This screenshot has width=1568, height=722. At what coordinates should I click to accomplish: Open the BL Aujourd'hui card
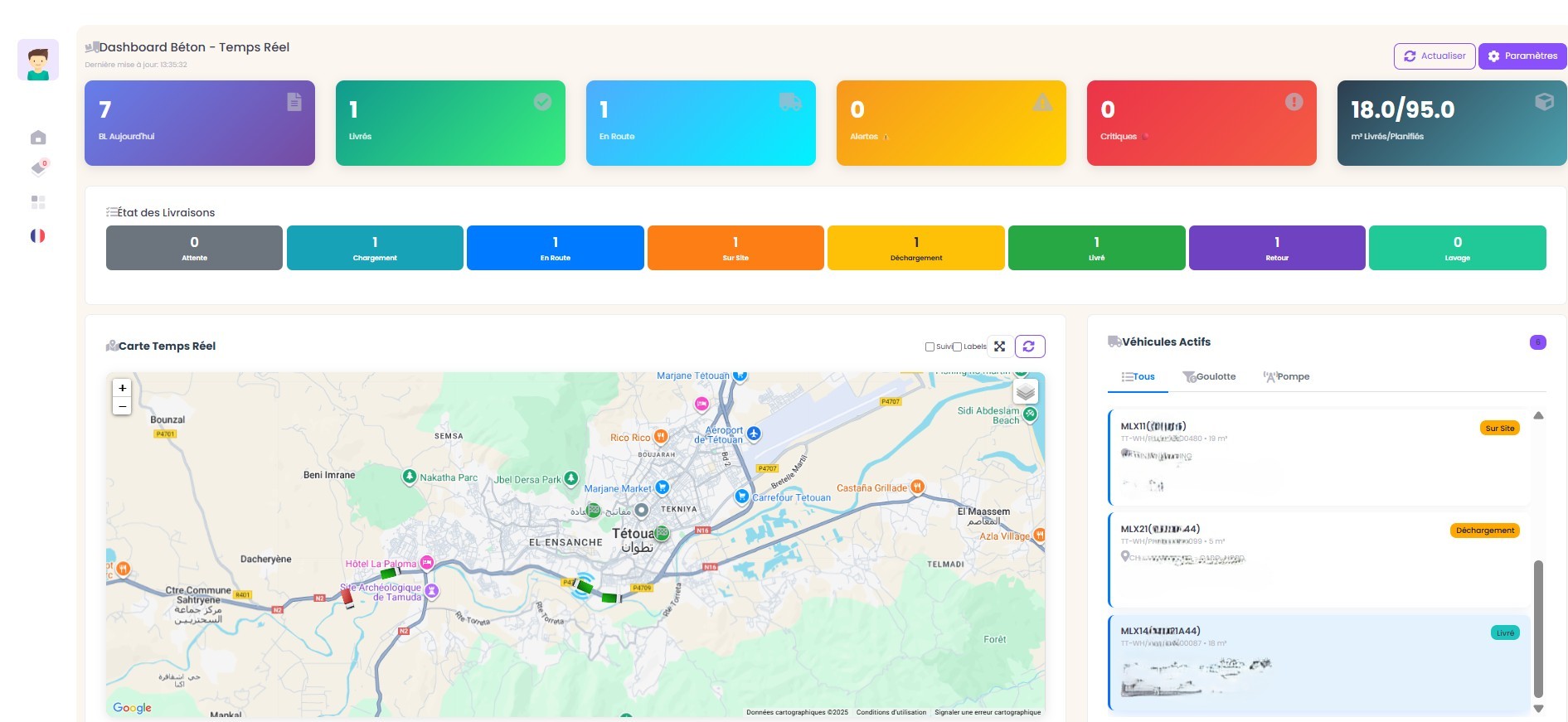[x=200, y=123]
